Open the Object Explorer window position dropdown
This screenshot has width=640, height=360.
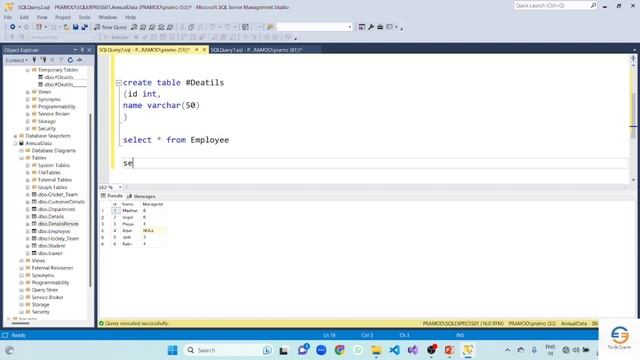75,50
